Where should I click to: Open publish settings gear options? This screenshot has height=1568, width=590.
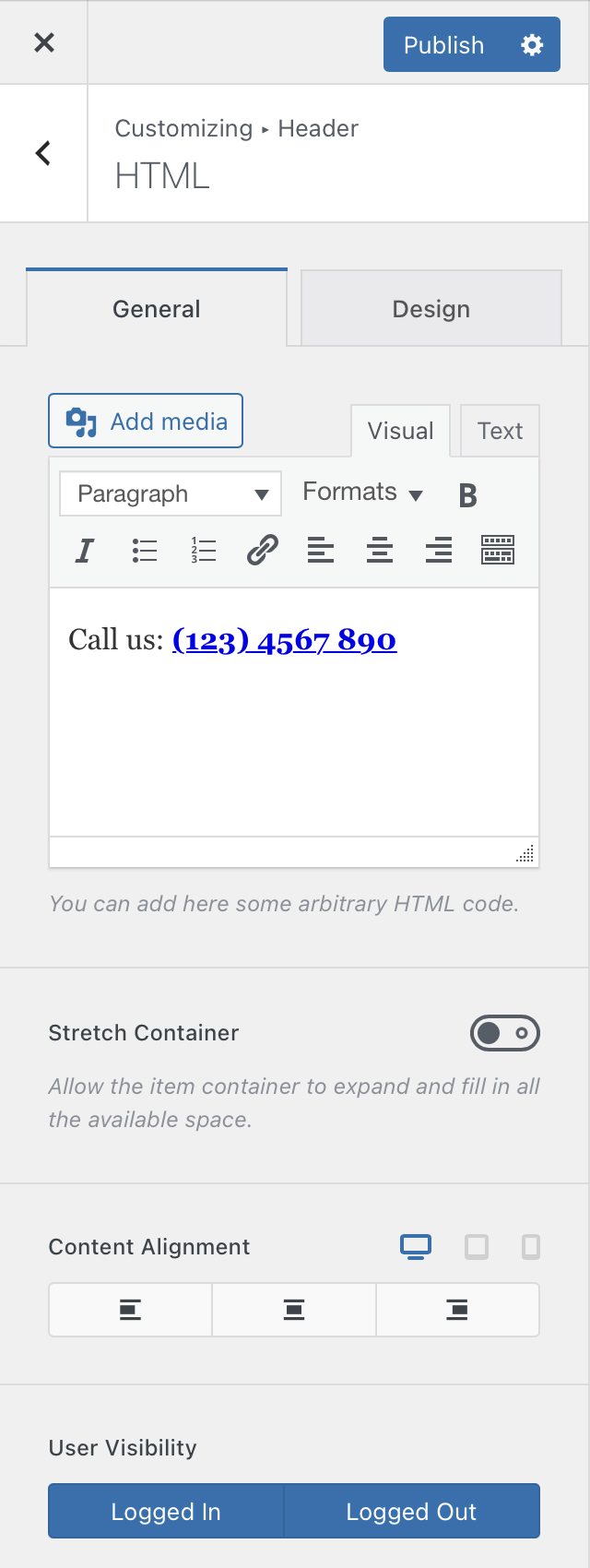tap(532, 44)
